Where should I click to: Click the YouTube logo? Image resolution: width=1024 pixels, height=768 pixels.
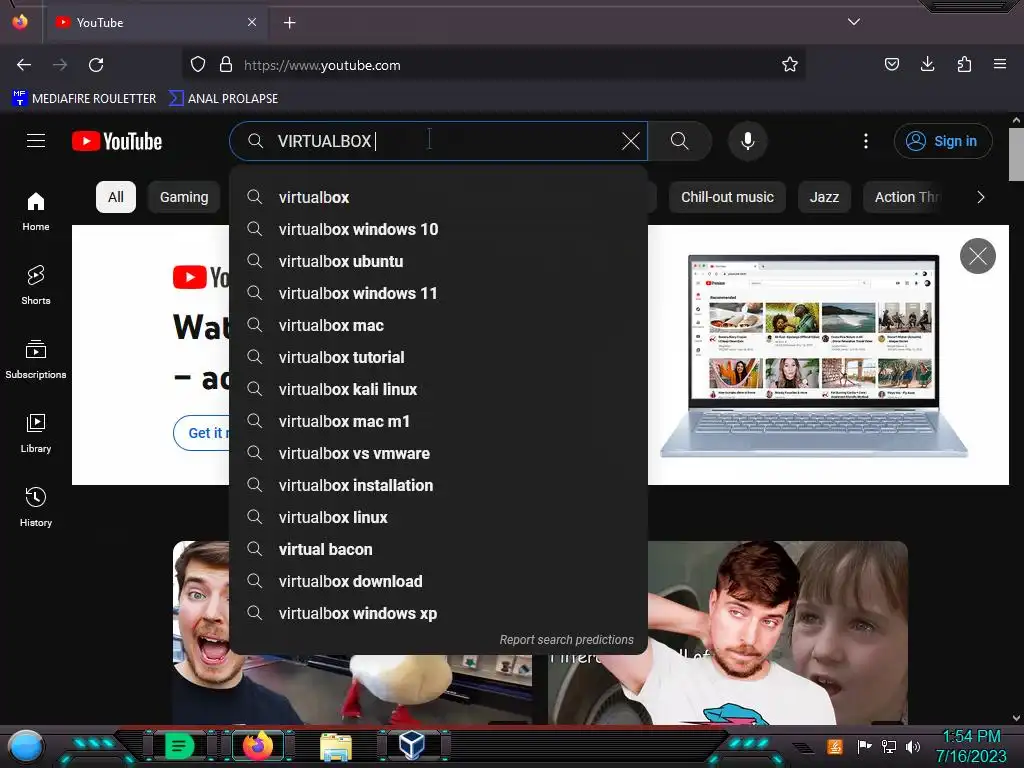117,141
